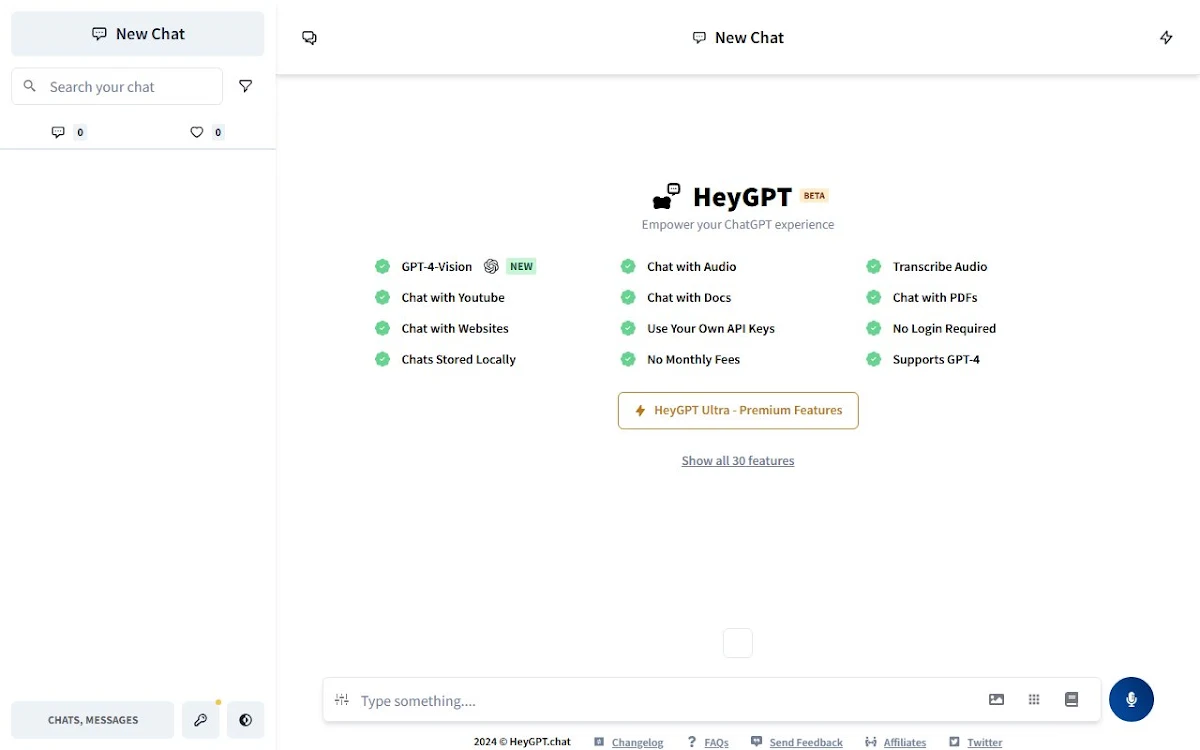Open the chat filter funnel icon
Screen dimensions: 1200x750
coord(245,87)
